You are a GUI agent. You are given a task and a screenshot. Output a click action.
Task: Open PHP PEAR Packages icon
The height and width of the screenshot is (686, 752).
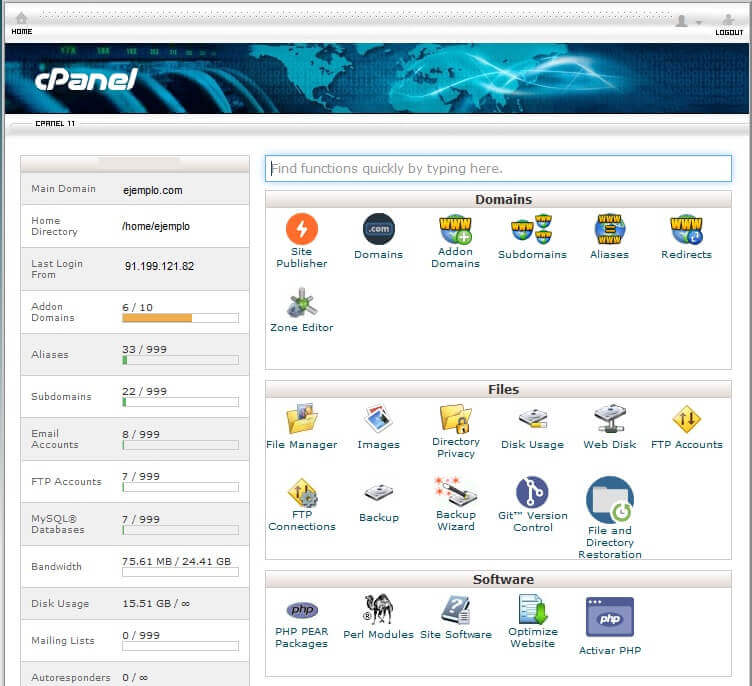click(x=302, y=610)
